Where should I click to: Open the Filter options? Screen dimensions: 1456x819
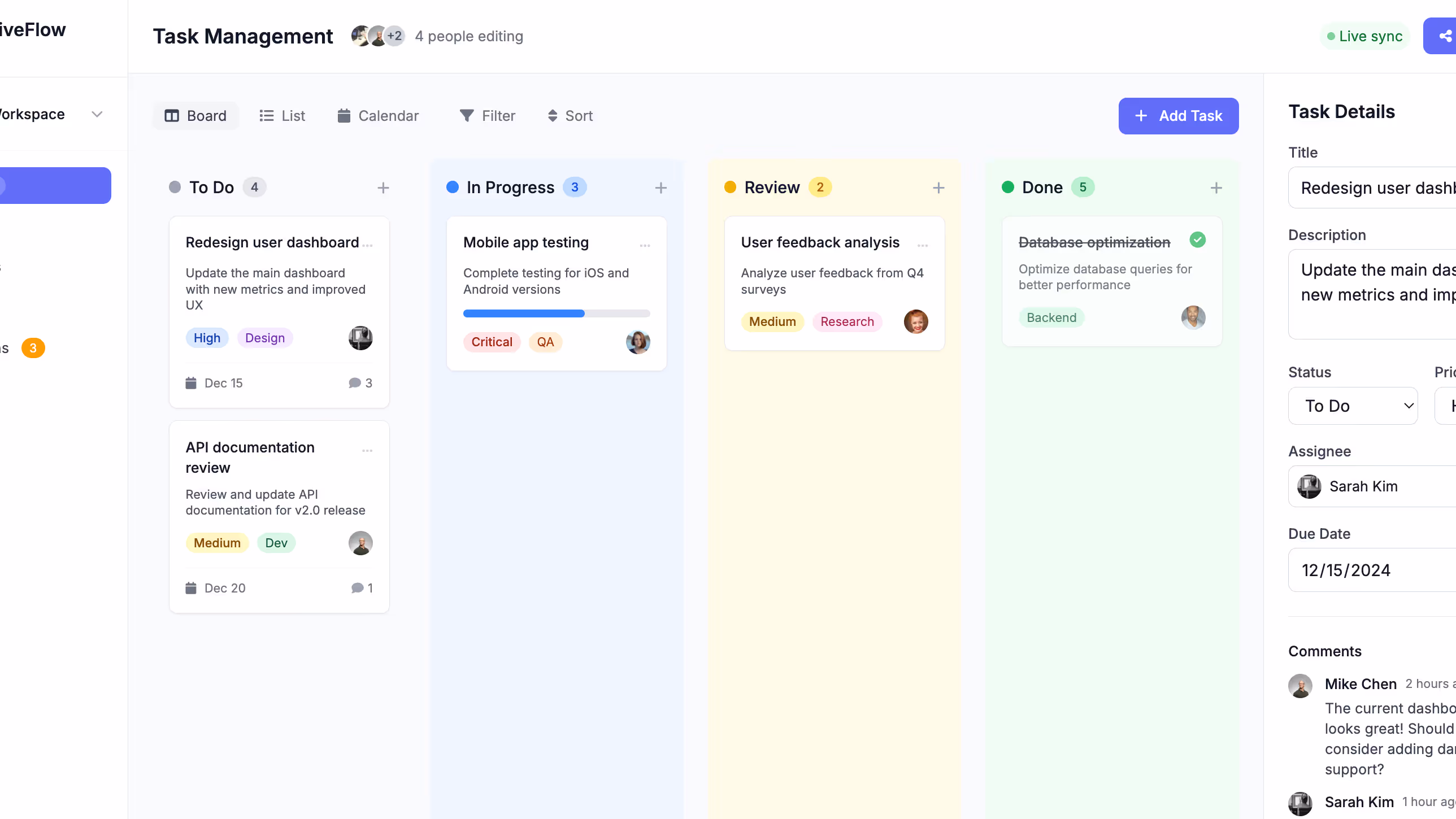pos(487,115)
